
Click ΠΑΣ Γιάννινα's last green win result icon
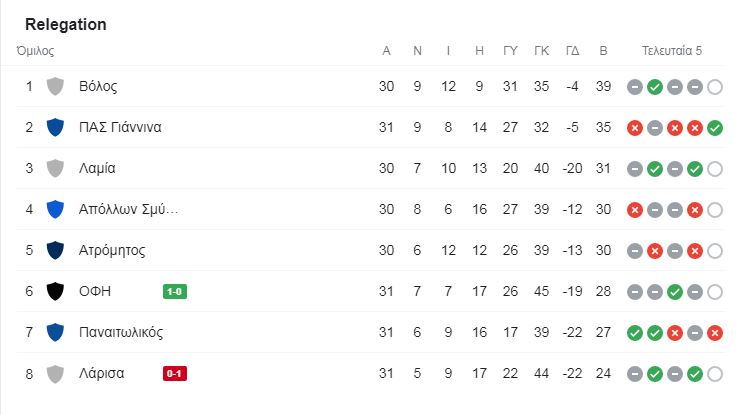[715, 128]
